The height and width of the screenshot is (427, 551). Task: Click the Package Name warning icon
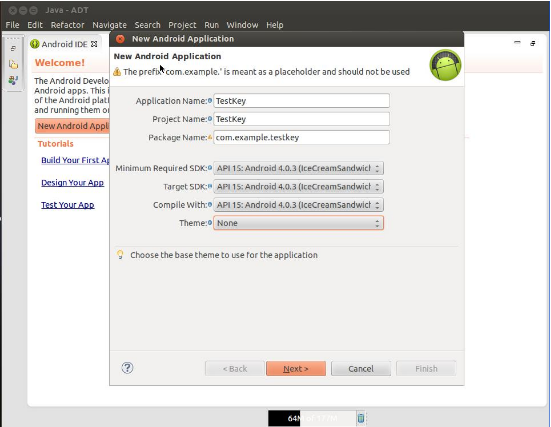pos(210,137)
